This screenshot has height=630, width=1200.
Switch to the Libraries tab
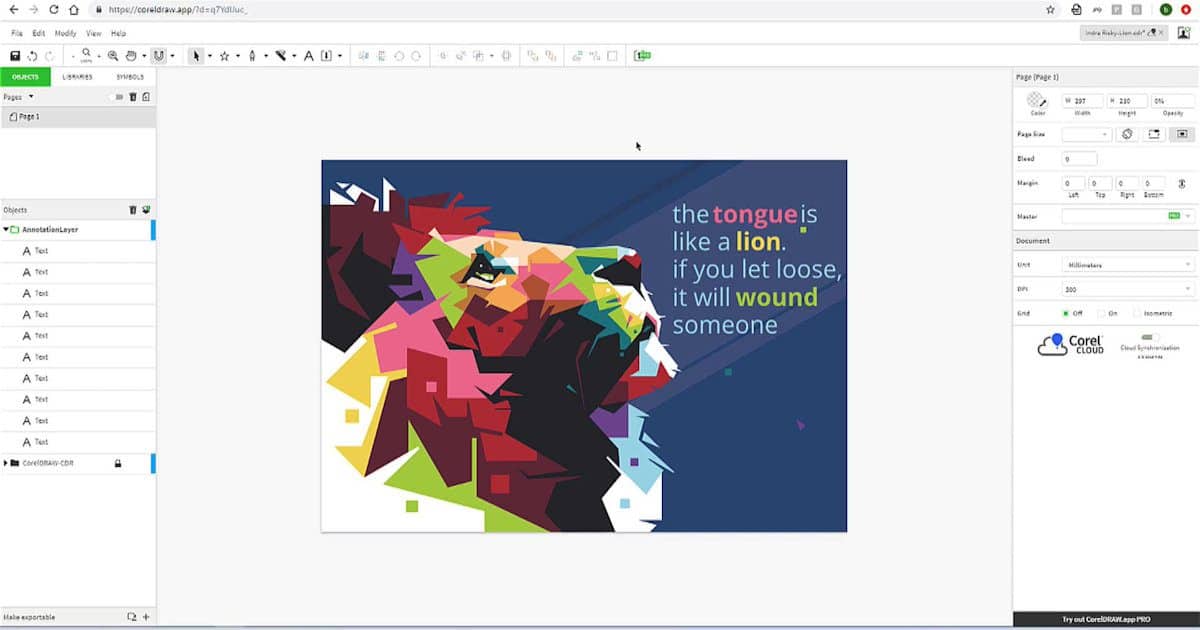(77, 77)
